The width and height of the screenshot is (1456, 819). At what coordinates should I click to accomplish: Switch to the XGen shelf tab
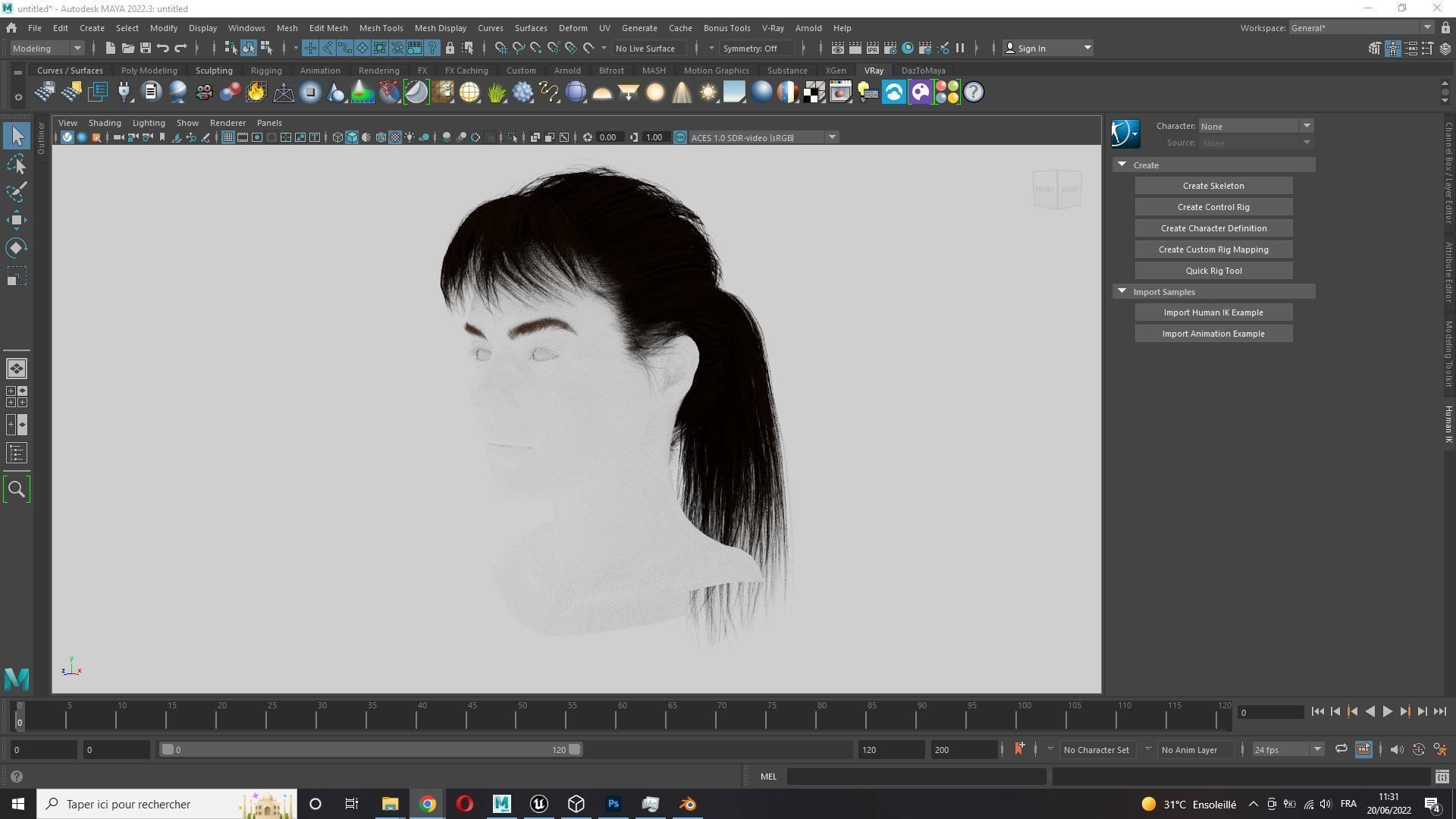click(x=835, y=71)
